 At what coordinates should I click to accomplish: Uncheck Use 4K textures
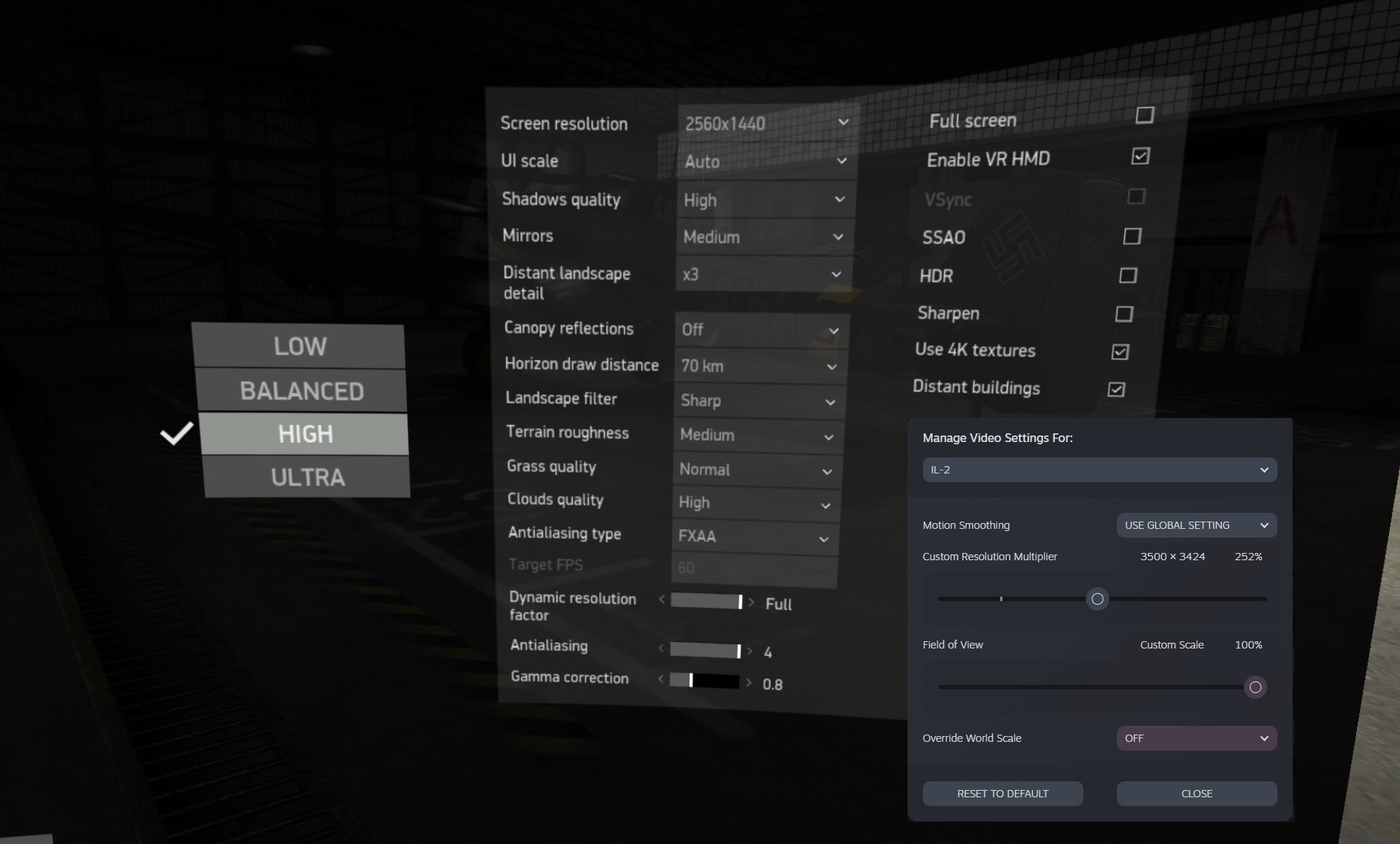pos(1120,352)
